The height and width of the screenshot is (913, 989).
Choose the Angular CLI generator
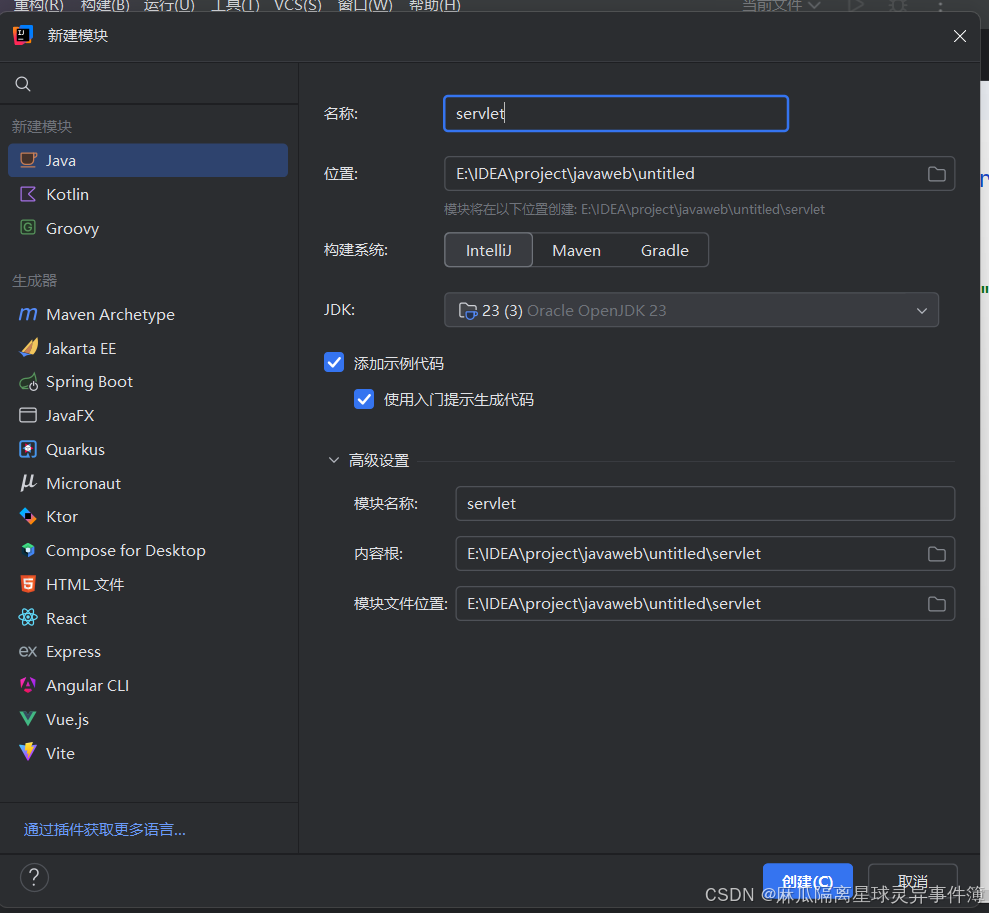point(148,685)
